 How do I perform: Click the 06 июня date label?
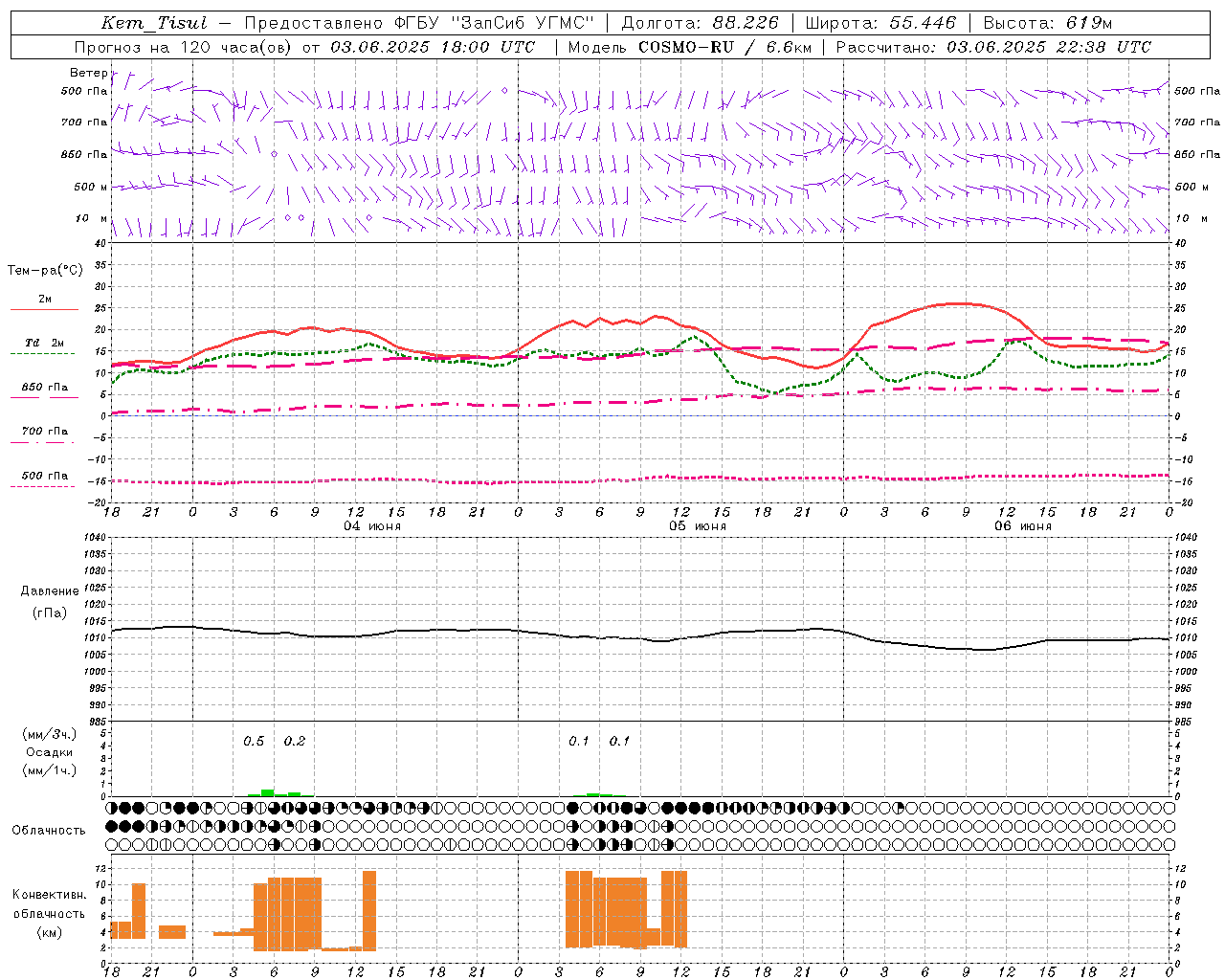click(x=1023, y=526)
